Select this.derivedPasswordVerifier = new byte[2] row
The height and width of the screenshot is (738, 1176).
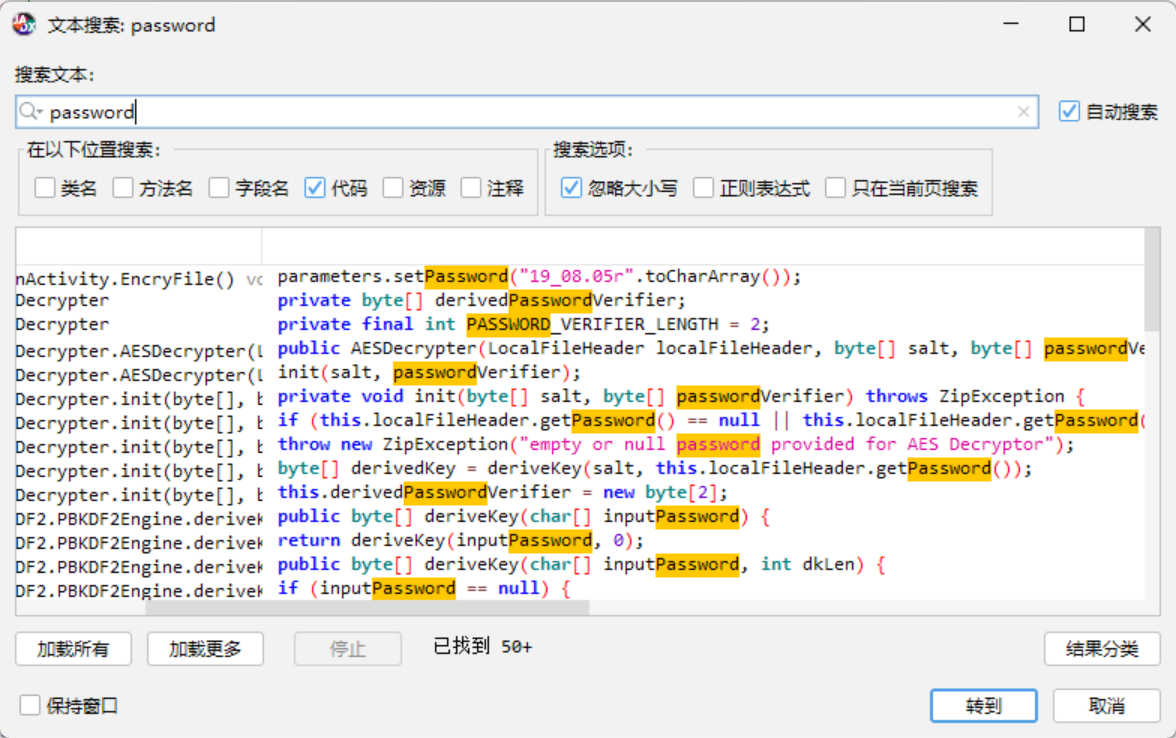click(x=580, y=493)
